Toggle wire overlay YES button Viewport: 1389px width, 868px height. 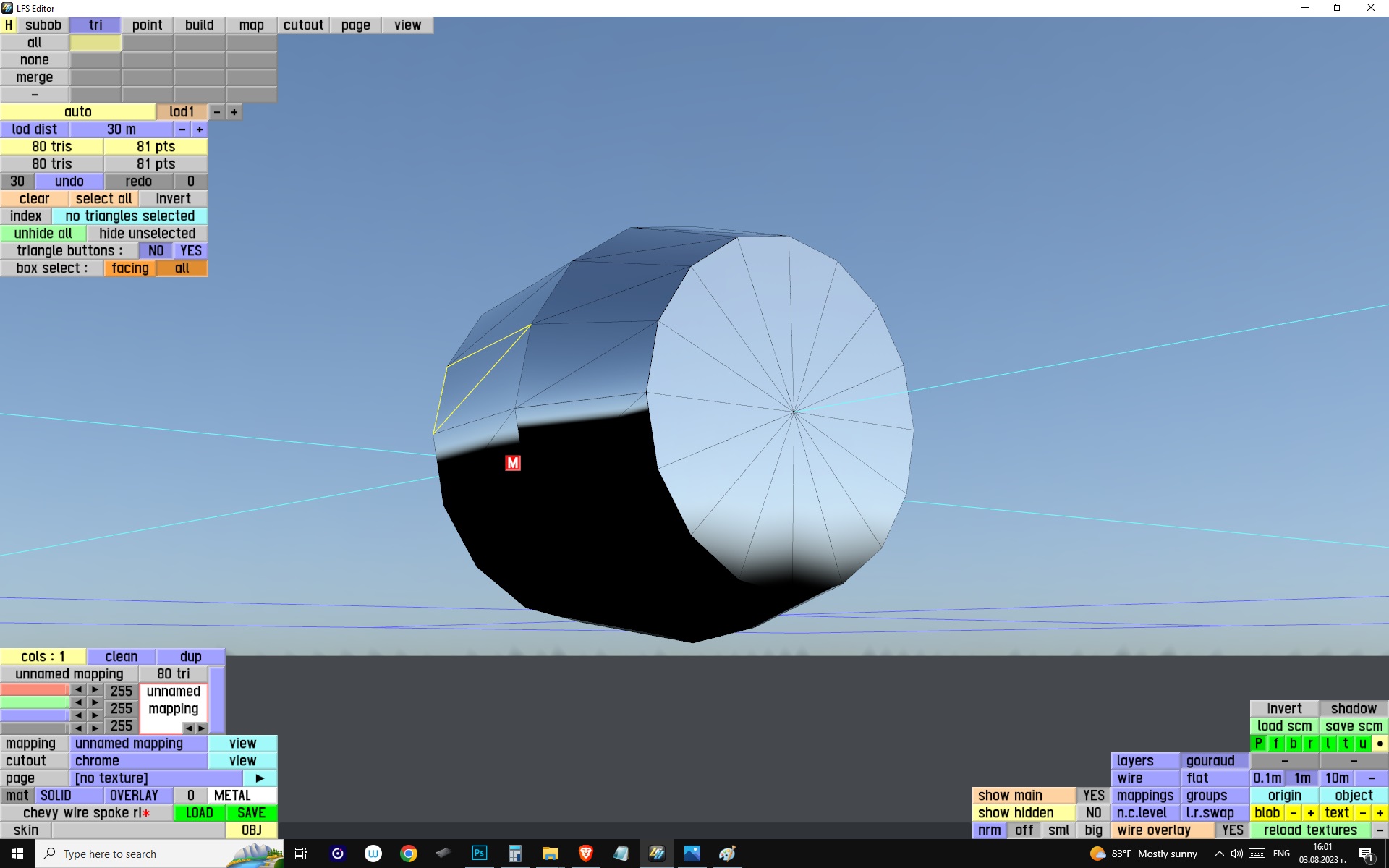(x=1232, y=830)
